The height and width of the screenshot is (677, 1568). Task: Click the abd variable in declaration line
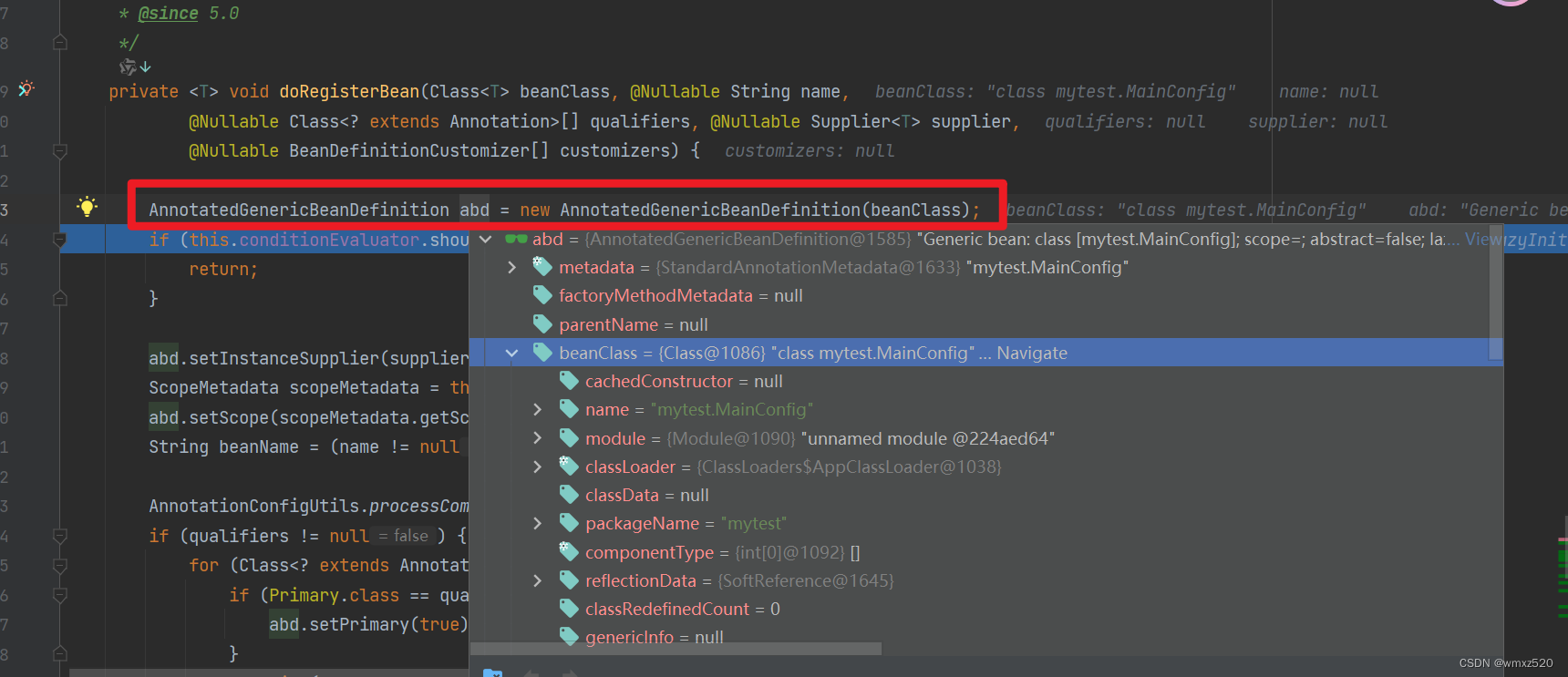click(474, 210)
